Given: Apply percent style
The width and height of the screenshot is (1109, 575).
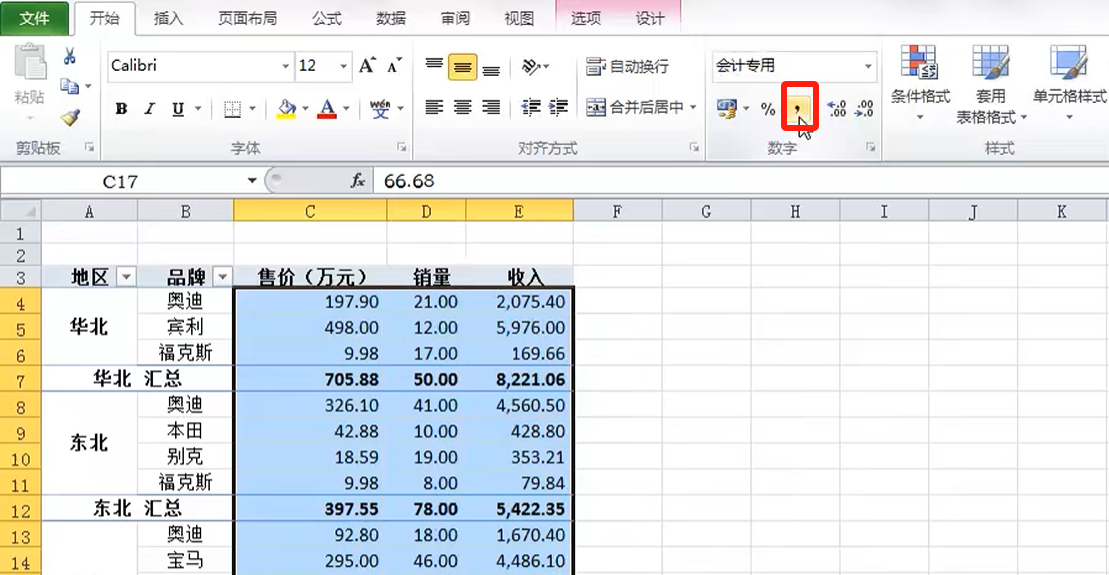Looking at the screenshot, I should pos(767,109).
